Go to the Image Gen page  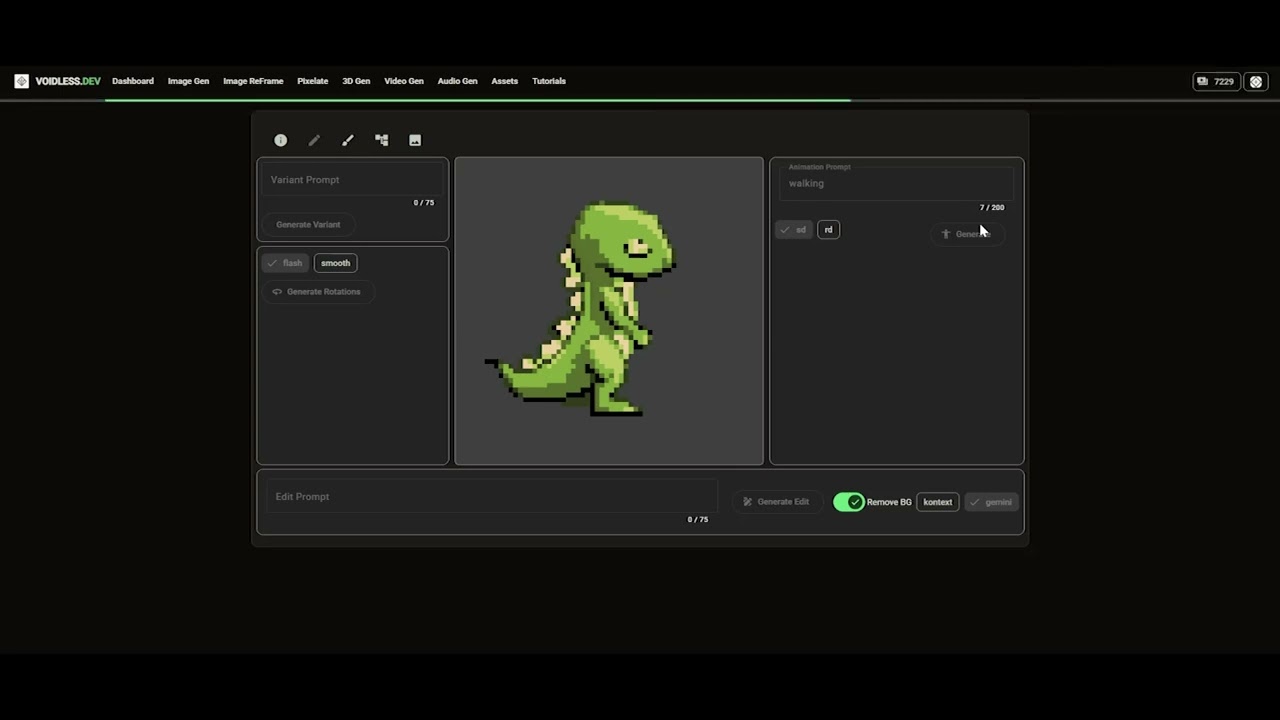[188, 81]
